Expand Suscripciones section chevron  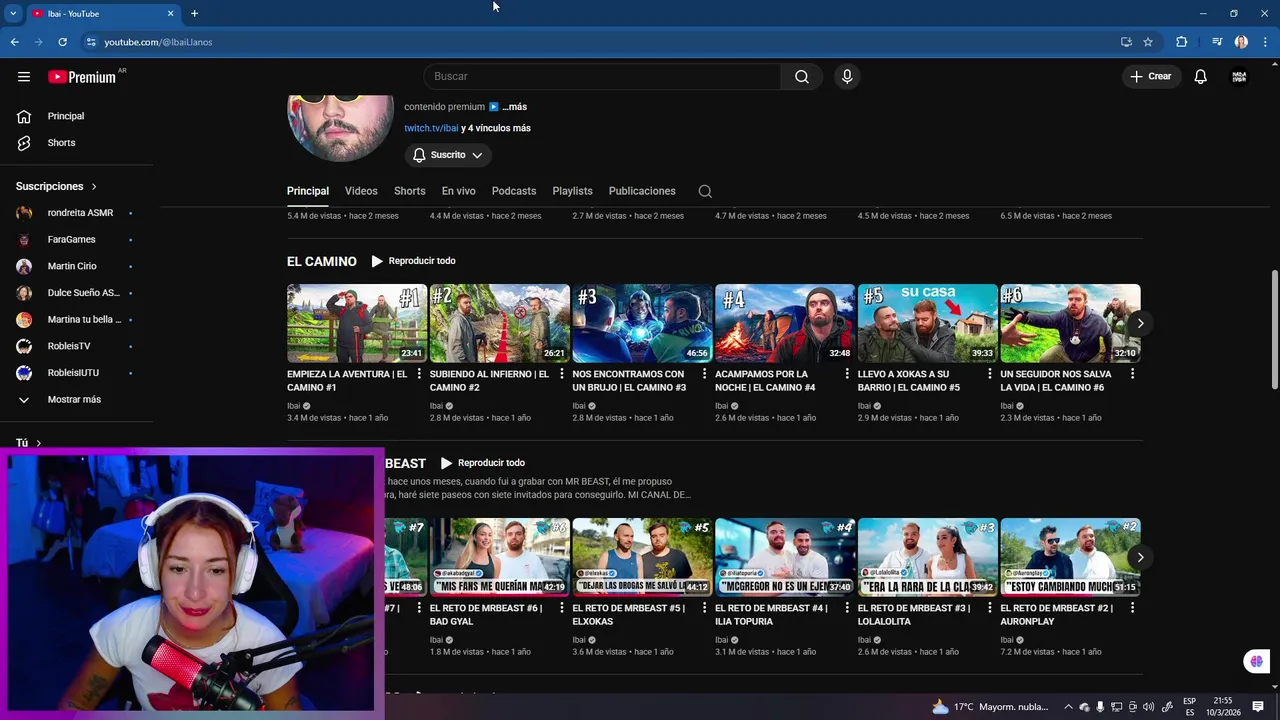tap(94, 187)
